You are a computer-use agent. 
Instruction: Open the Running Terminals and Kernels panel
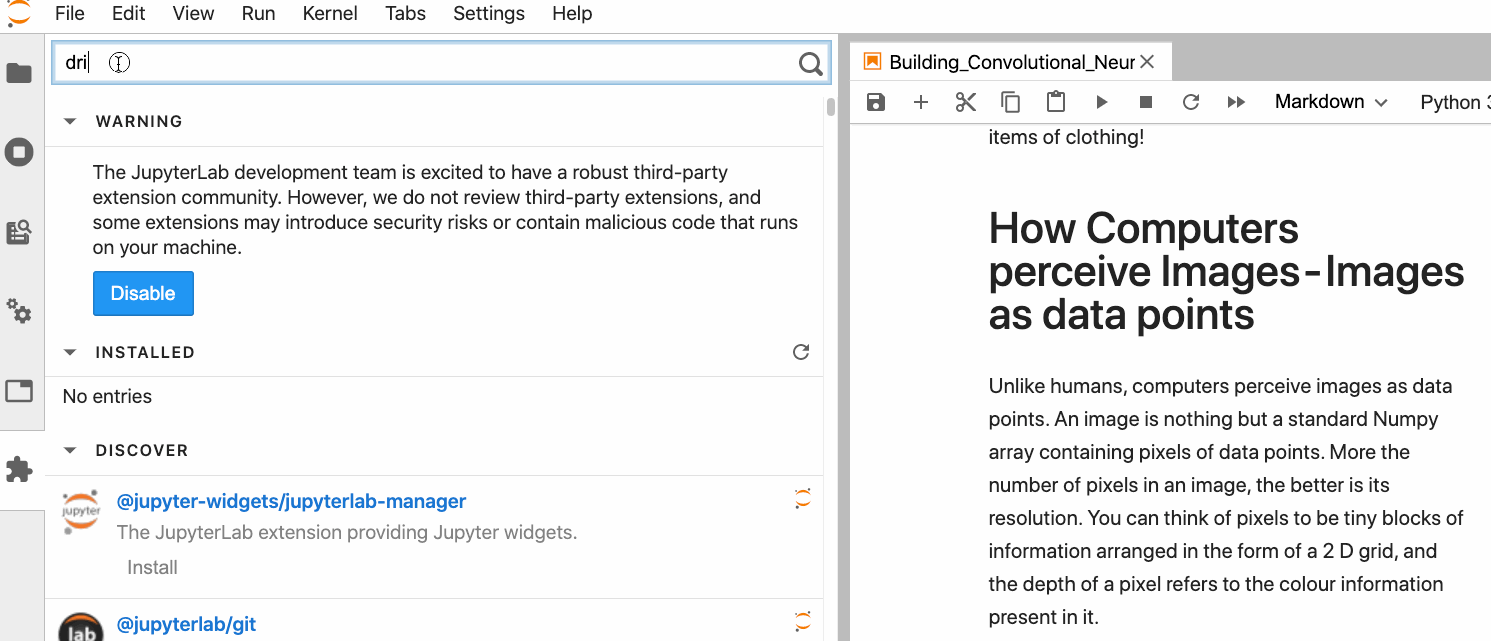(19, 153)
